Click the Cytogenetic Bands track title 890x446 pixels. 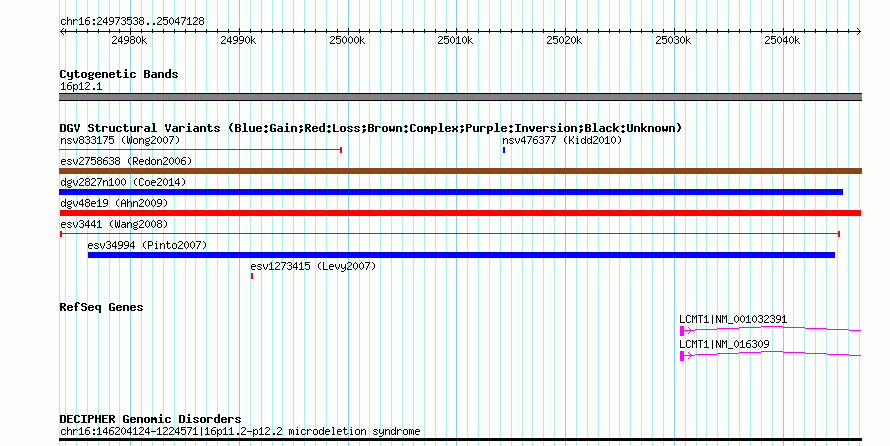tap(119, 74)
